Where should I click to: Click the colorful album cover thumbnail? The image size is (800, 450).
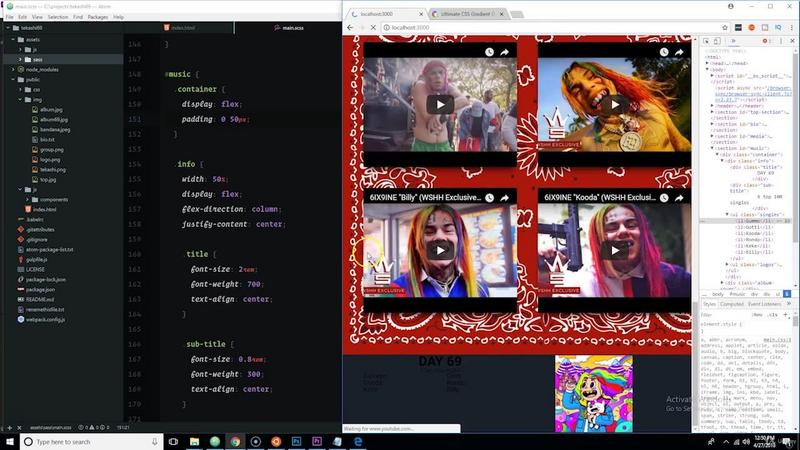point(594,394)
